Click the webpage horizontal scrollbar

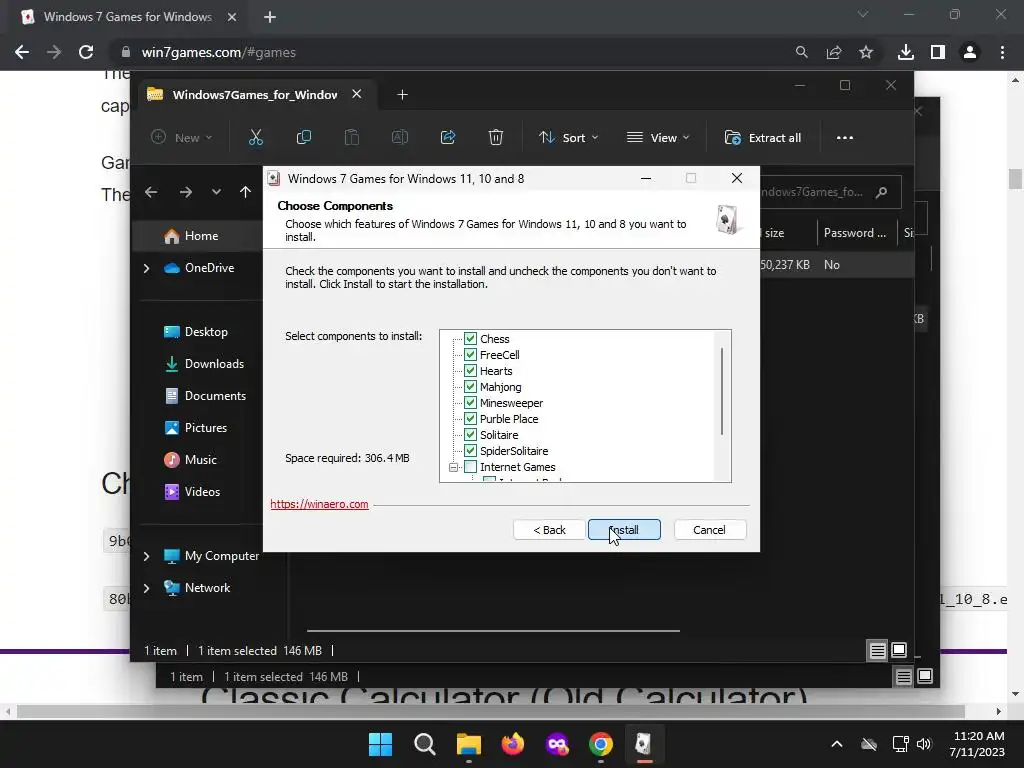[x=490, y=711]
